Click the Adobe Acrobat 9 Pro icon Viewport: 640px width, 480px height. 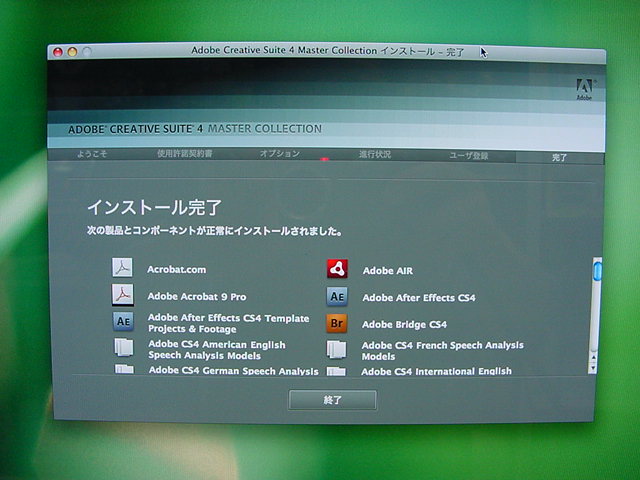coord(123,295)
